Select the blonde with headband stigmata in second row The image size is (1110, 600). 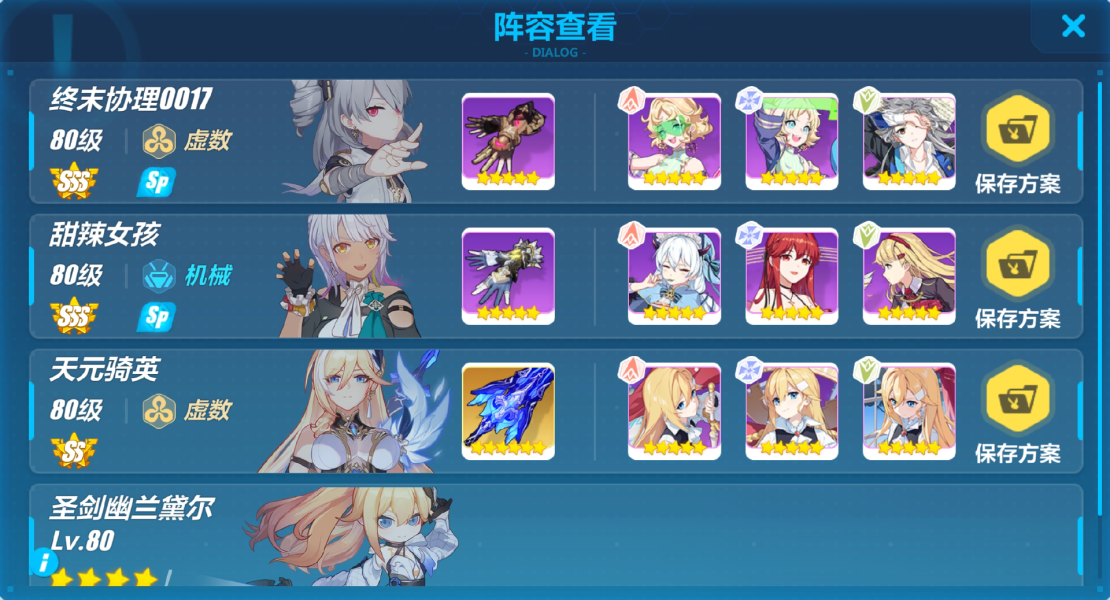tap(909, 276)
